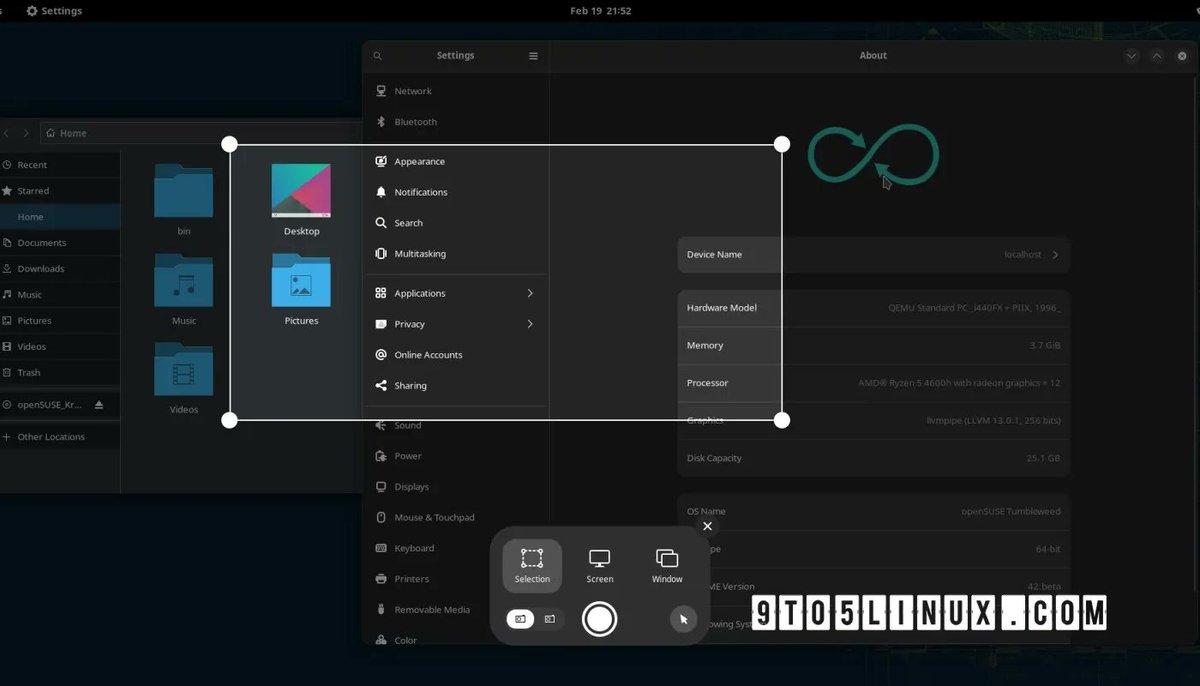Open Multitasking settings panel

point(456,254)
